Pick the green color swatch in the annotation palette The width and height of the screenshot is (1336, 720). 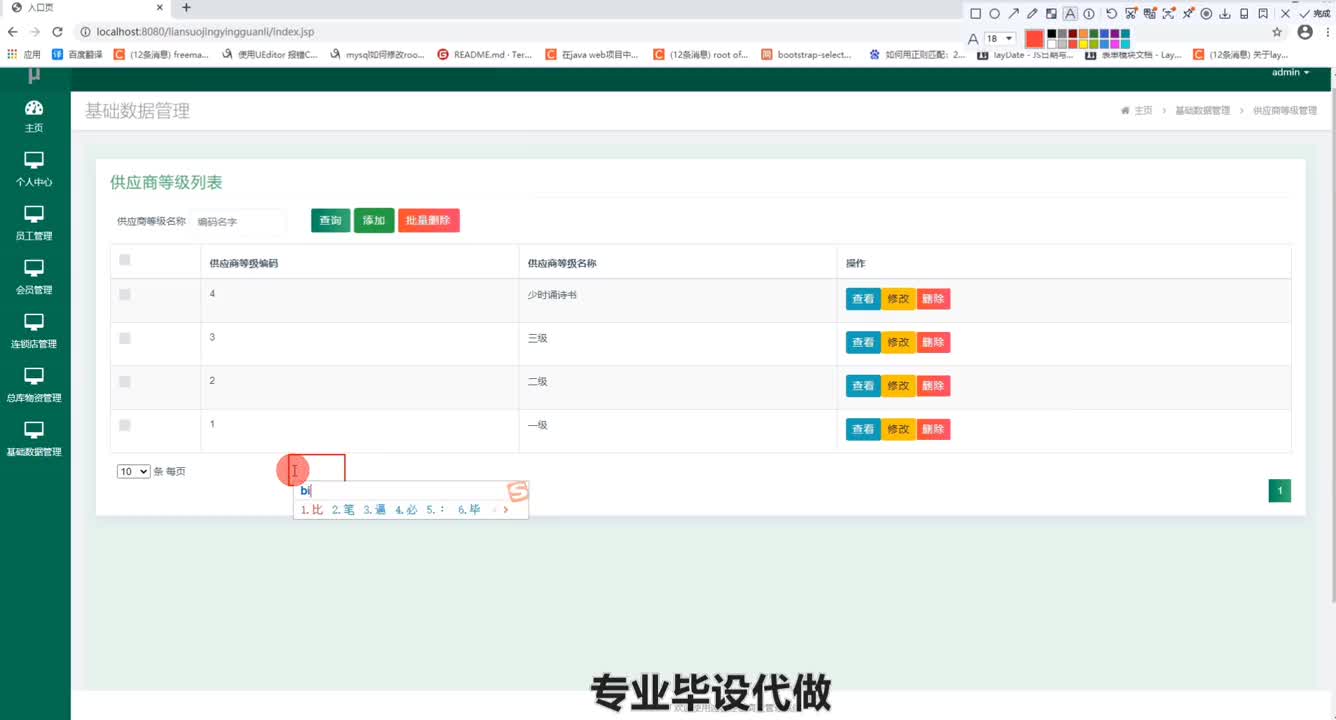click(x=1093, y=33)
